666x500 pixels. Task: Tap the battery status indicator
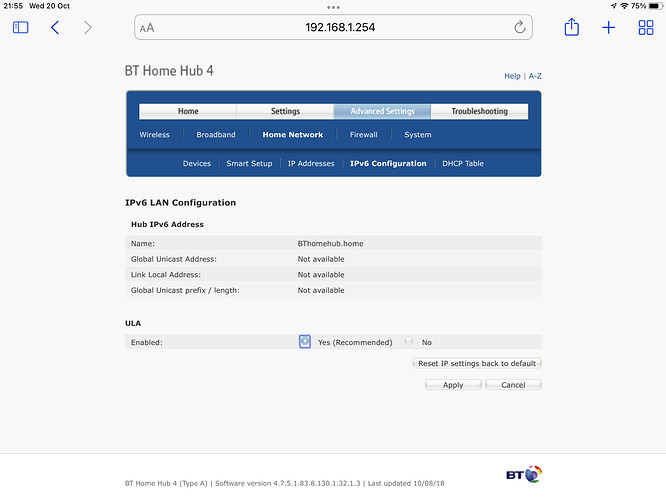coord(655,6)
